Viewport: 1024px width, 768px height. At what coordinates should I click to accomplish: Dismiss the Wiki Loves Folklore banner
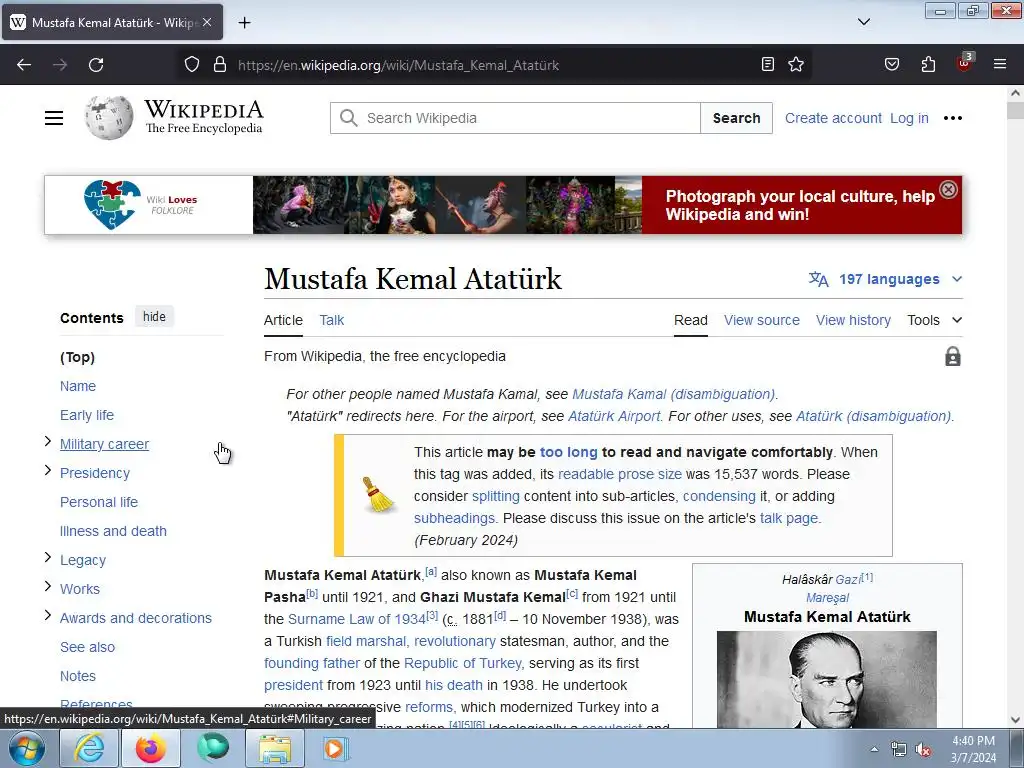click(x=948, y=189)
